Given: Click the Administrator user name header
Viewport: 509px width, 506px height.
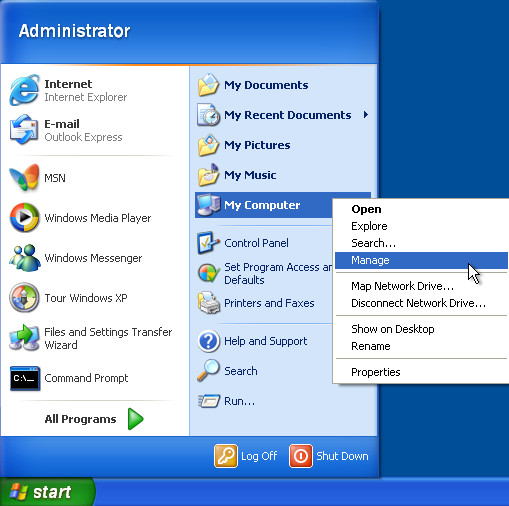Looking at the screenshot, I should [74, 31].
